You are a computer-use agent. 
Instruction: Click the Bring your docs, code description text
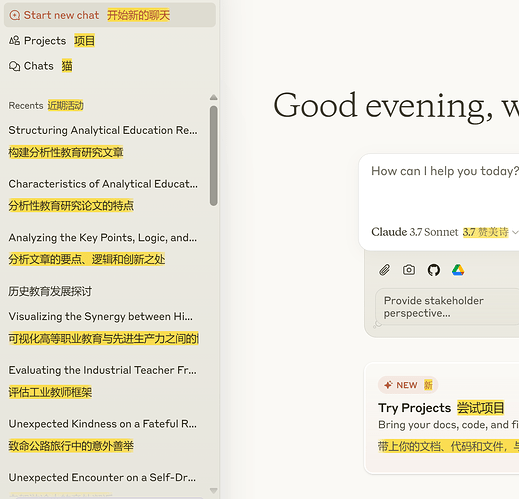coord(448,425)
